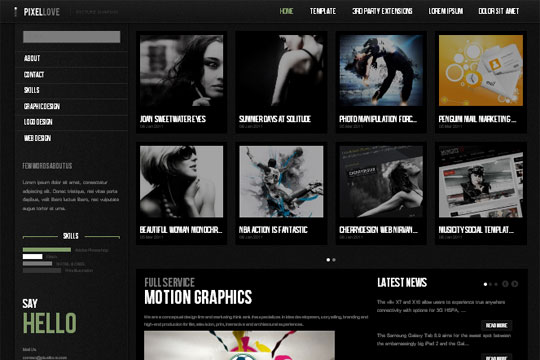Image resolution: width=540 pixels, height=360 pixels.
Task: Click the PixelLove logo icon
Action: [x=15, y=12]
